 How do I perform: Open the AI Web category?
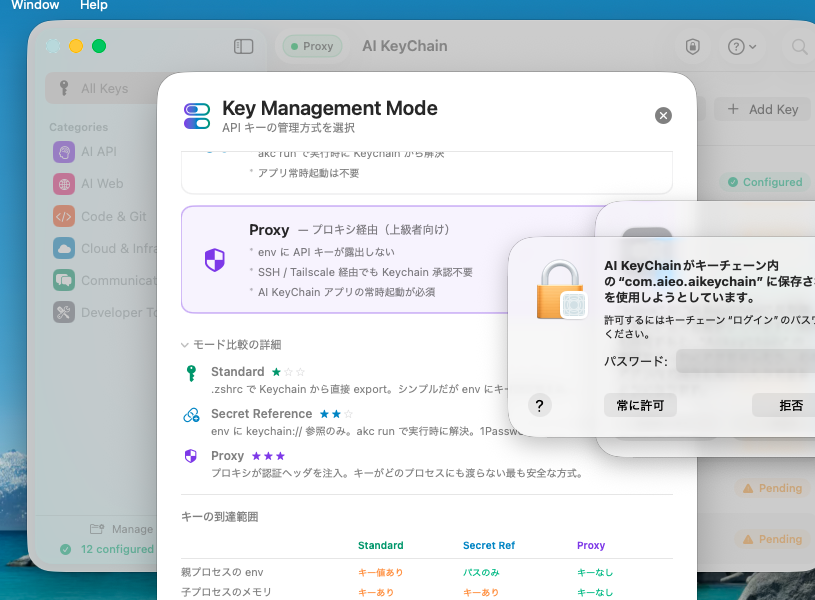coord(98,184)
